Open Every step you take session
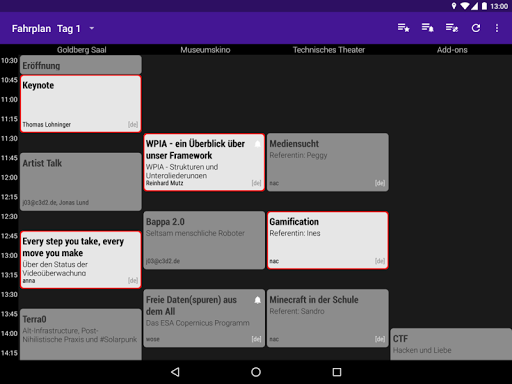This screenshot has width=512, height=384. click(81, 260)
